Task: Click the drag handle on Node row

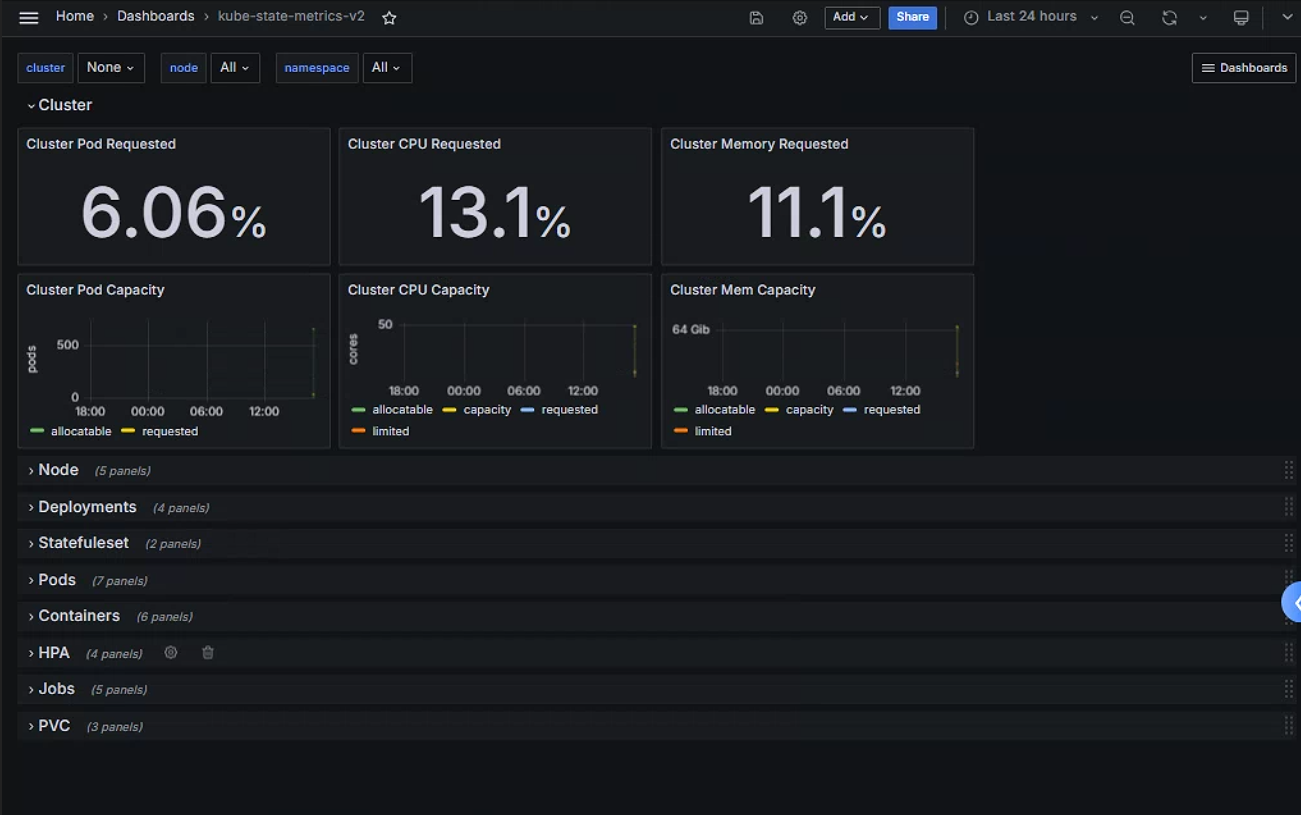Action: (1289, 471)
